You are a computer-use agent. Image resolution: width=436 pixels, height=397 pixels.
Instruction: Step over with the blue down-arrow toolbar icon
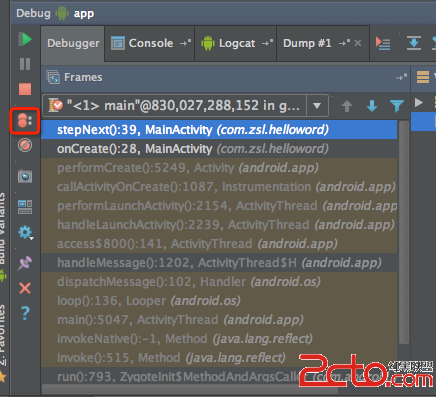(414, 43)
